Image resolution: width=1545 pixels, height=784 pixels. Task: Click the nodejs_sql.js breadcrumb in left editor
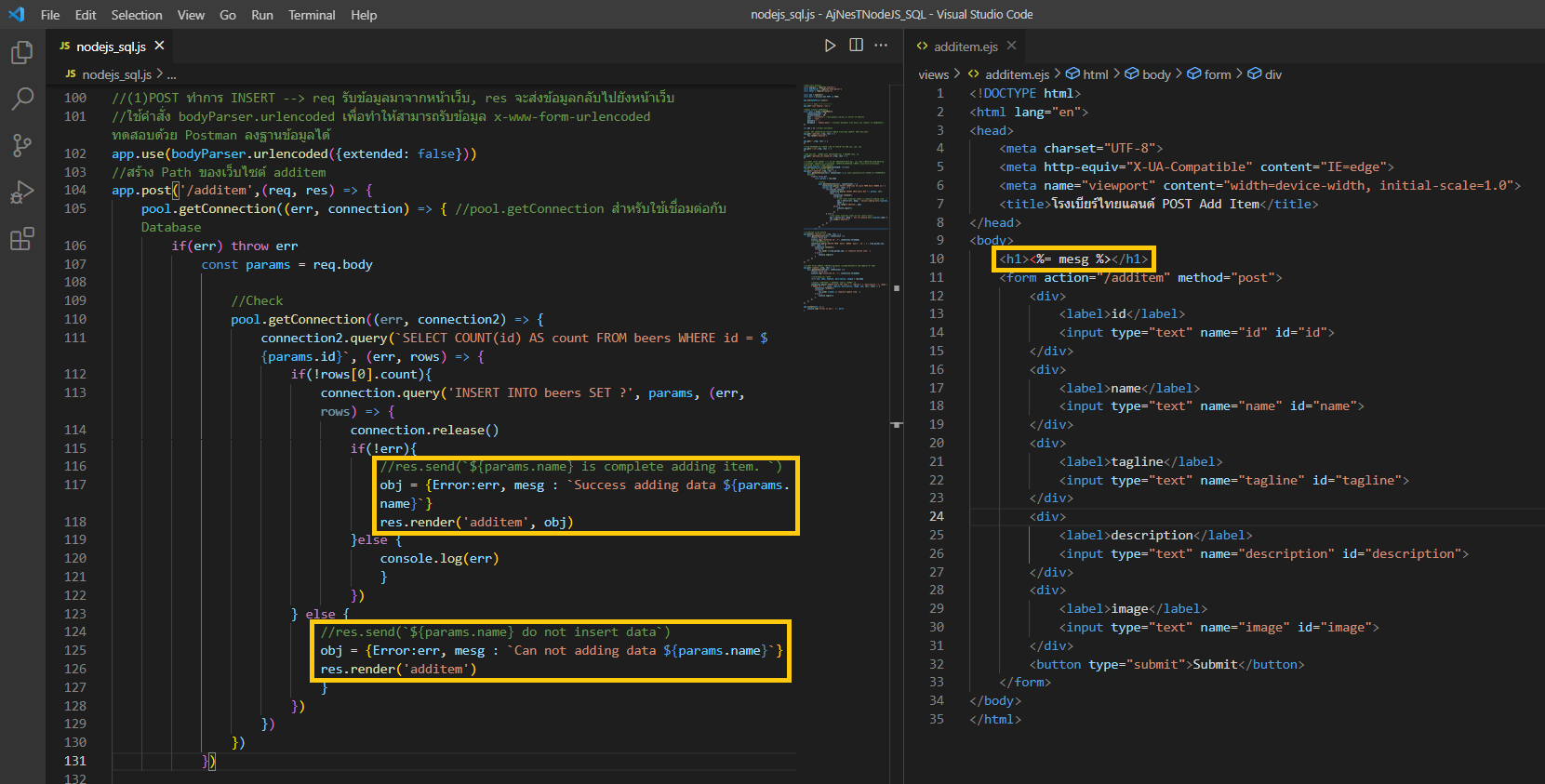tap(115, 74)
